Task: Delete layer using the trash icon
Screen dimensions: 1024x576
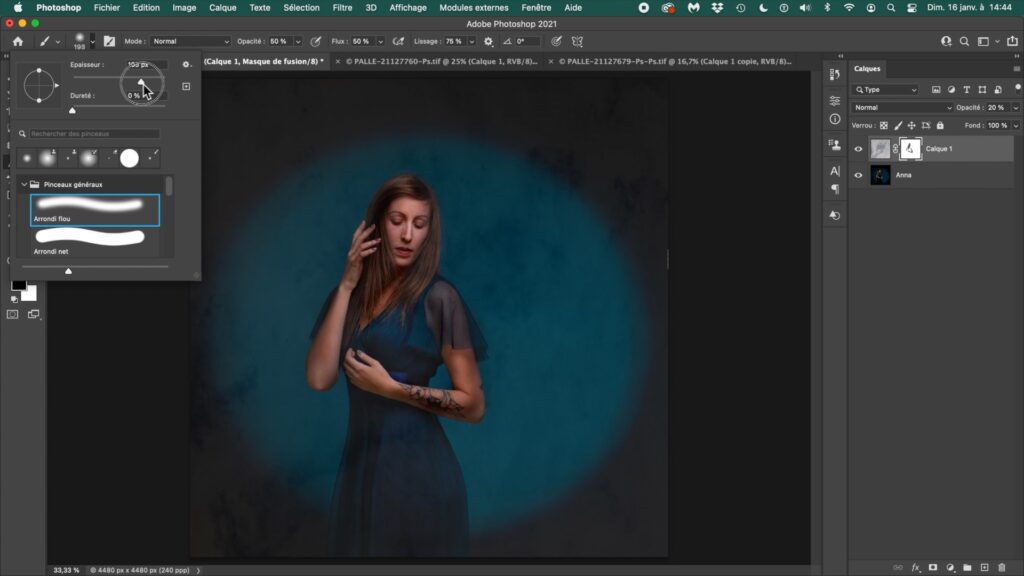Action: [x=1001, y=567]
